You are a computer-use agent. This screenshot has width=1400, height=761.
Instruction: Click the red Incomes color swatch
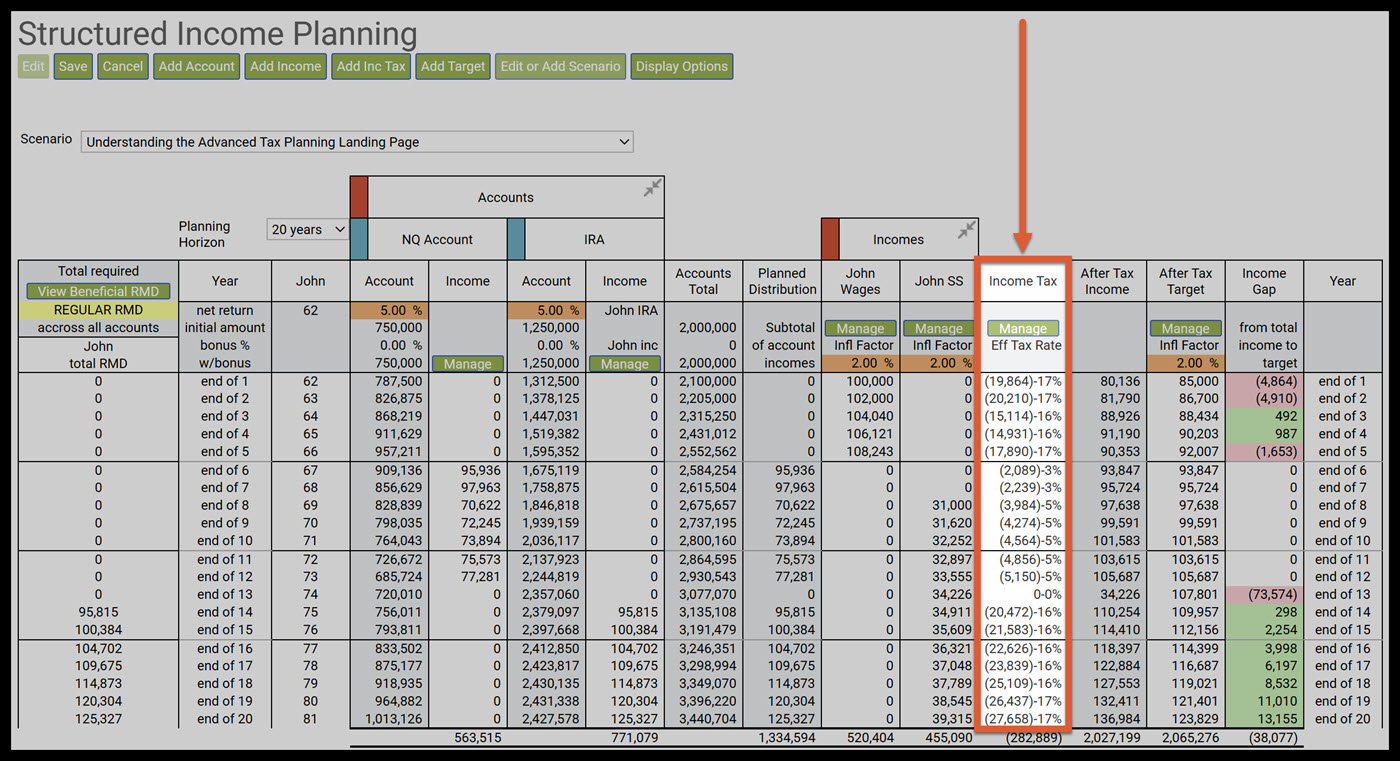coord(830,239)
